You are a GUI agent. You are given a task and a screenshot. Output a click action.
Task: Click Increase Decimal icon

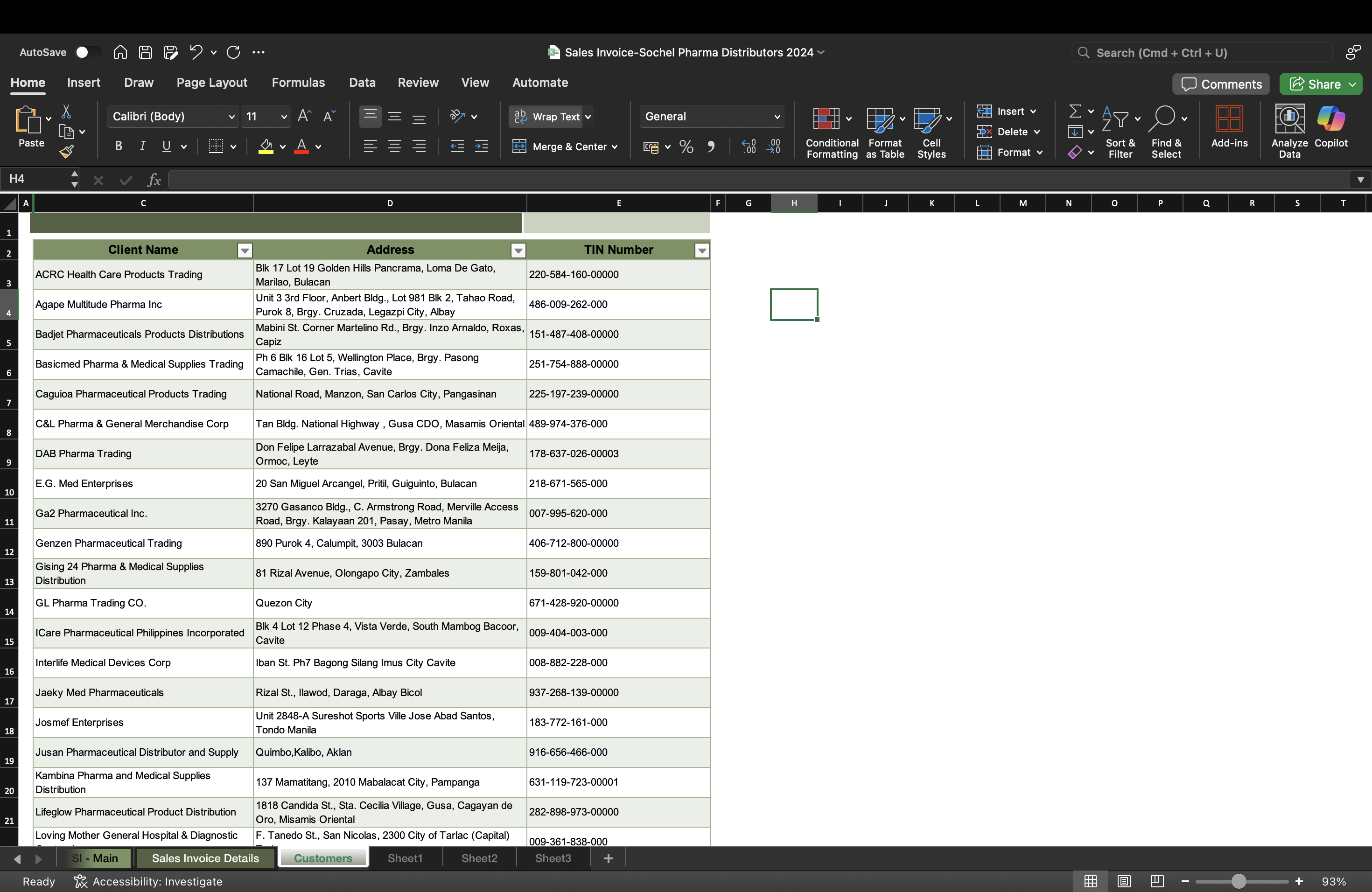pyautogui.click(x=748, y=147)
